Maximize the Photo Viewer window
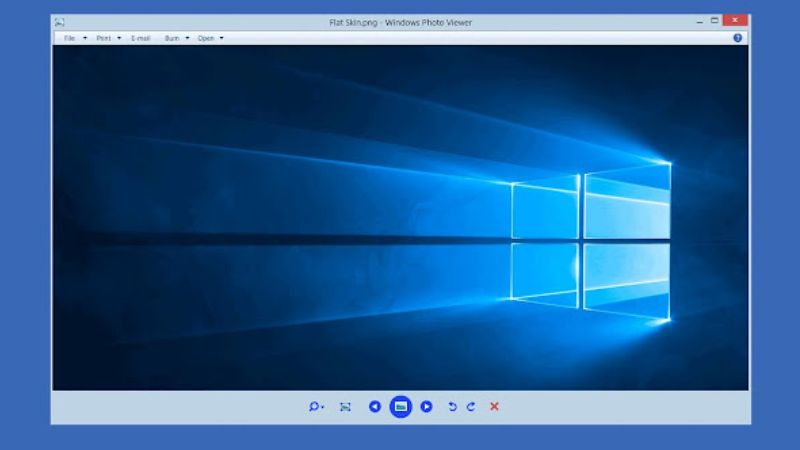The image size is (800, 450). click(x=715, y=21)
